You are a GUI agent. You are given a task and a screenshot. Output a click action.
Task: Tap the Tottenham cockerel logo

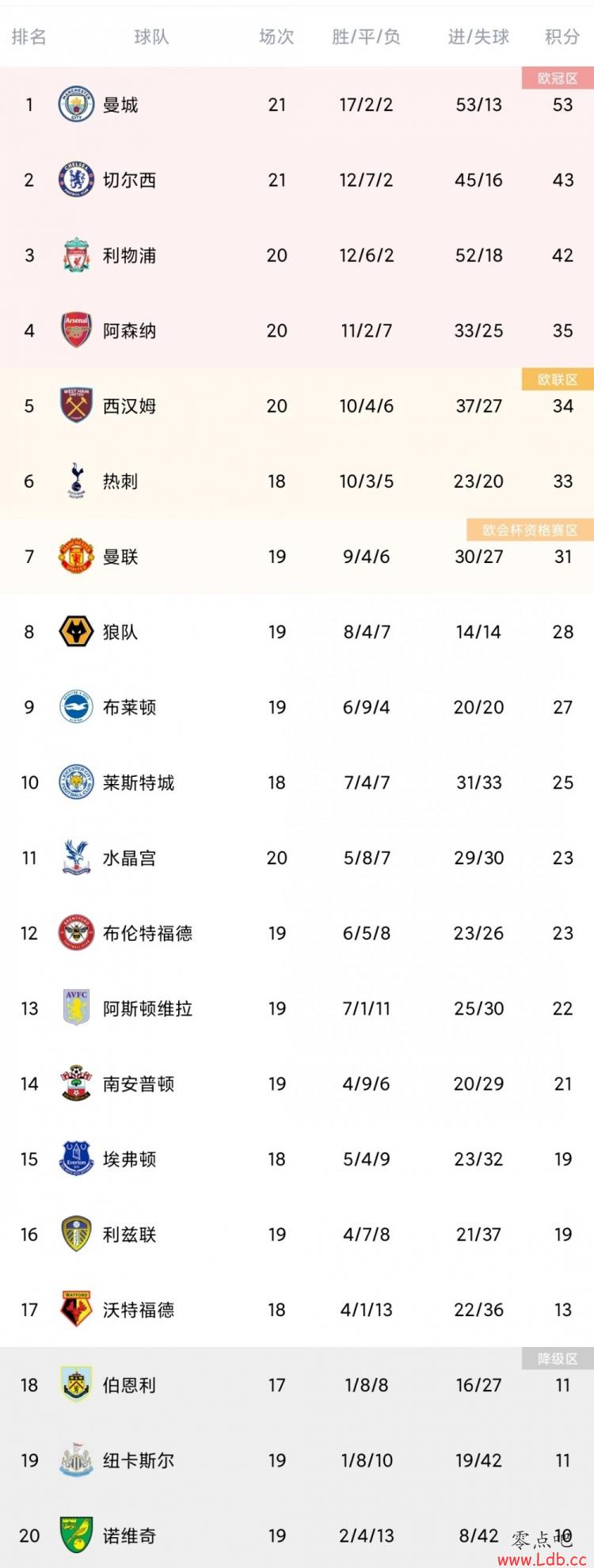pyautogui.click(x=77, y=481)
